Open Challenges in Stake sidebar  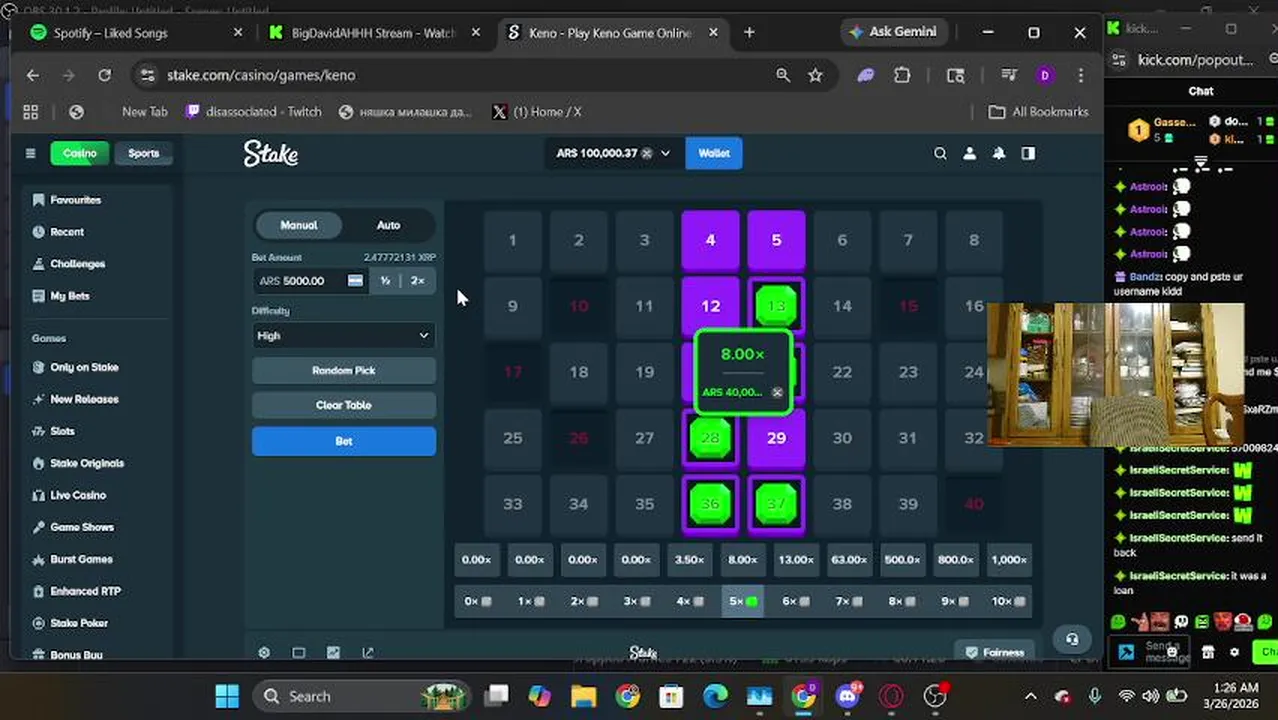(68, 264)
